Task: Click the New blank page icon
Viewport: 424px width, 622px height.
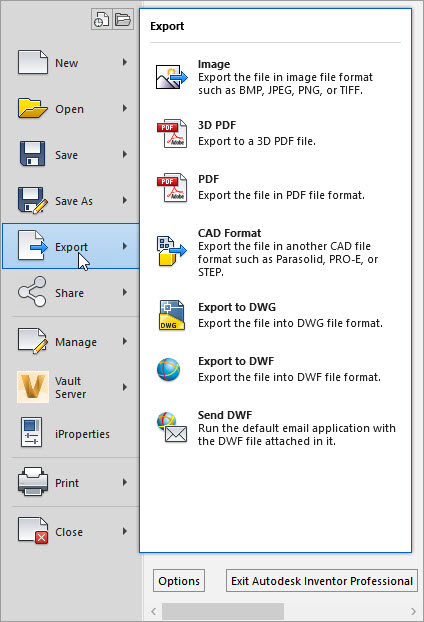Action: (x=33, y=62)
